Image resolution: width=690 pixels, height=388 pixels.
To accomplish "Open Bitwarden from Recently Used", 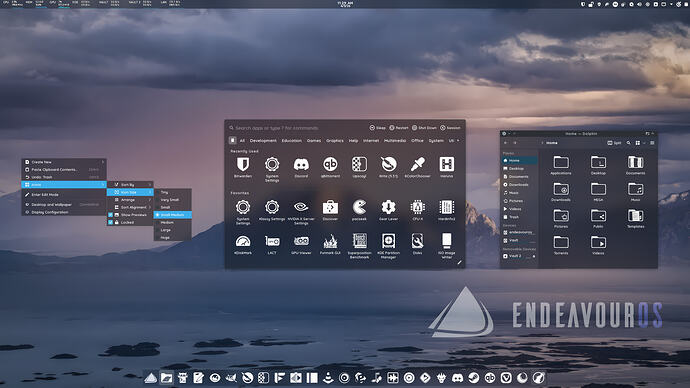I will click(243, 167).
